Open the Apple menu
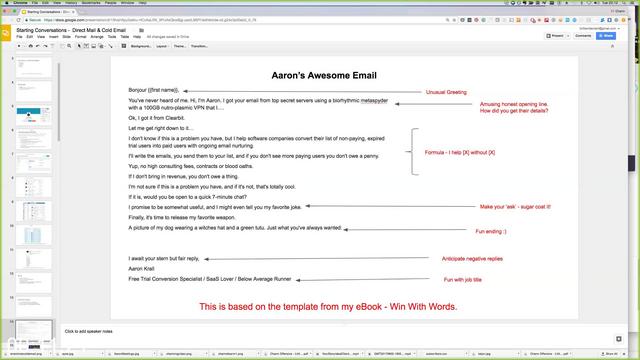The width and height of the screenshot is (640, 360). tap(7, 2)
